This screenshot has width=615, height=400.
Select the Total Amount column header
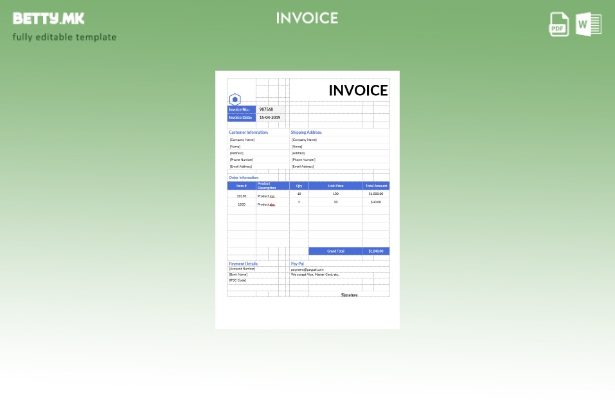click(x=376, y=185)
